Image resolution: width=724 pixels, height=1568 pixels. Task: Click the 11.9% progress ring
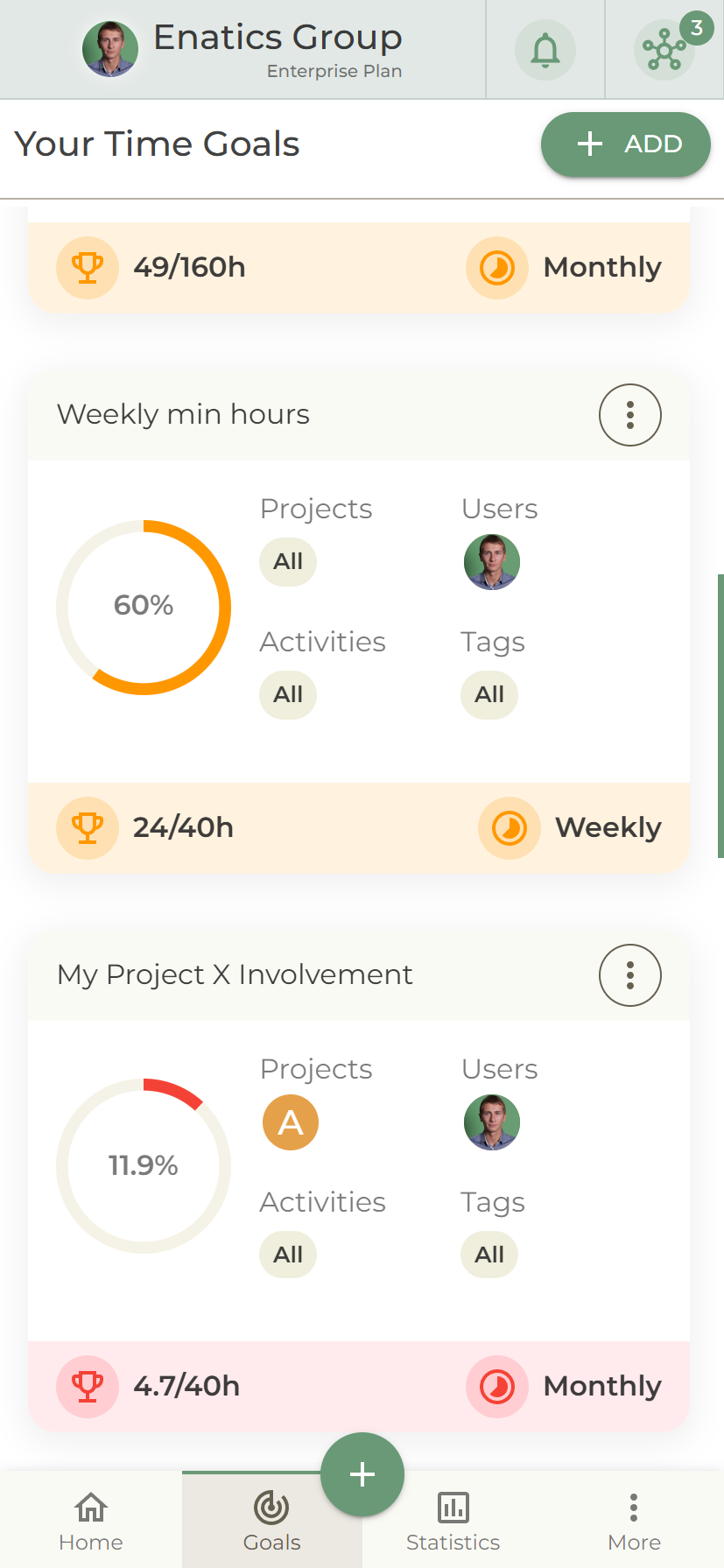point(144,1165)
